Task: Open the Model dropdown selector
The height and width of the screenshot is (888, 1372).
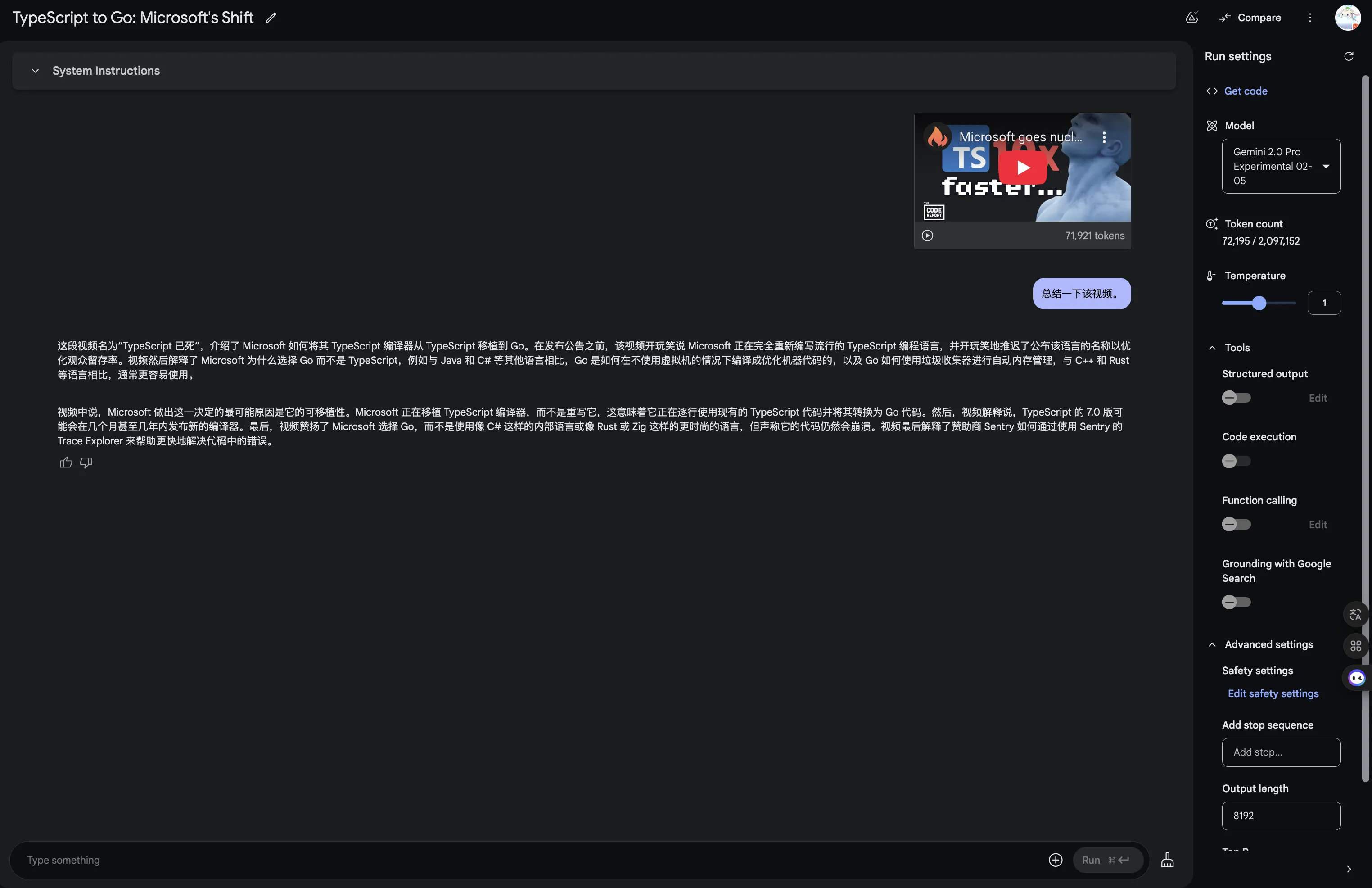Action: (1281, 166)
